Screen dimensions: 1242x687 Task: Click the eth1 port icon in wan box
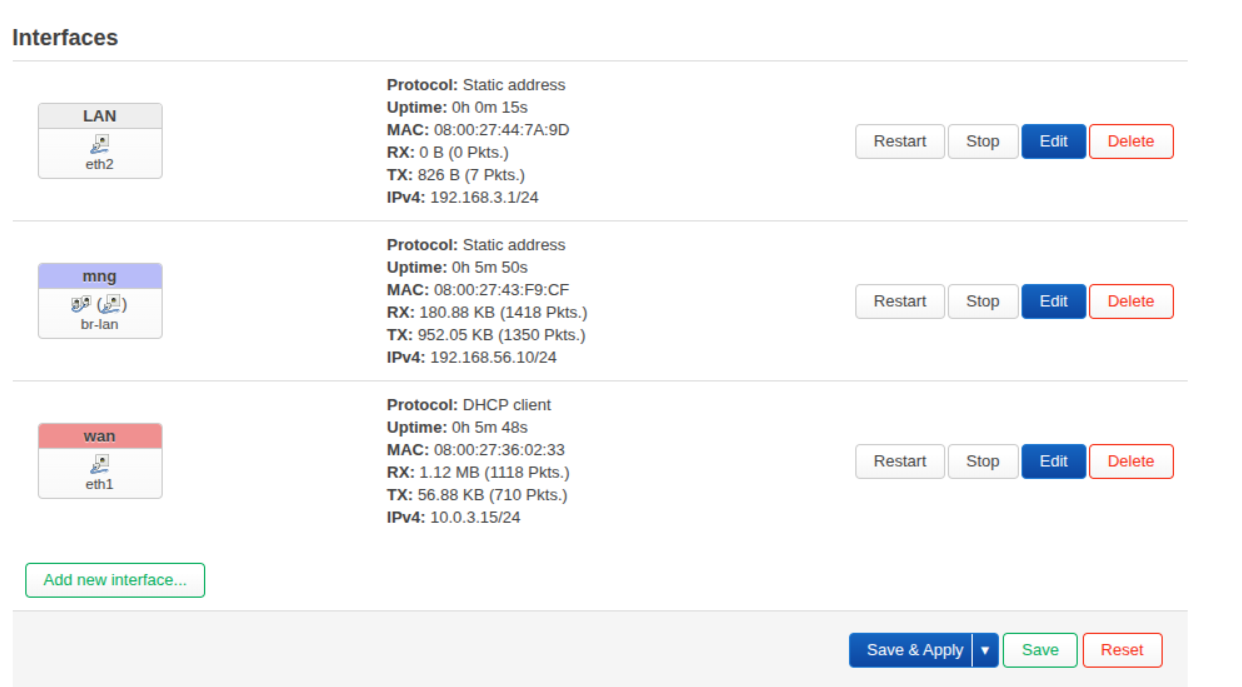tap(100, 464)
